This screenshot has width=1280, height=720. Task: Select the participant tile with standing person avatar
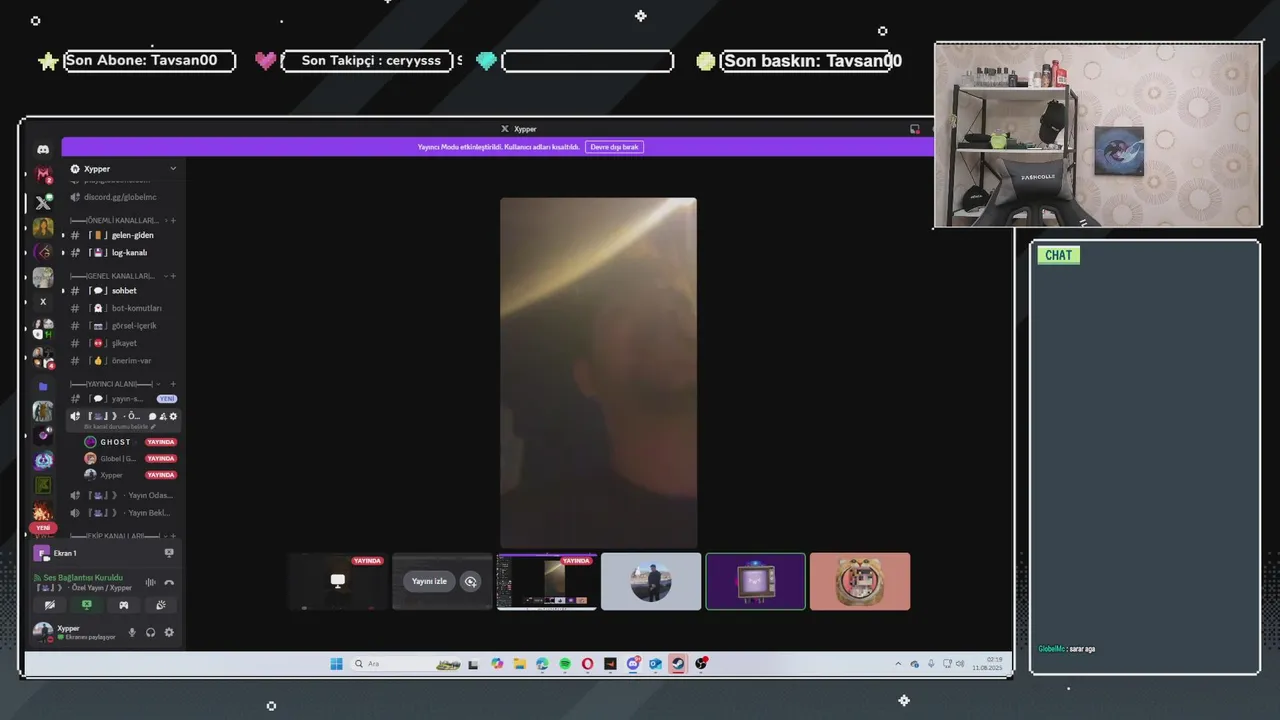coord(651,581)
